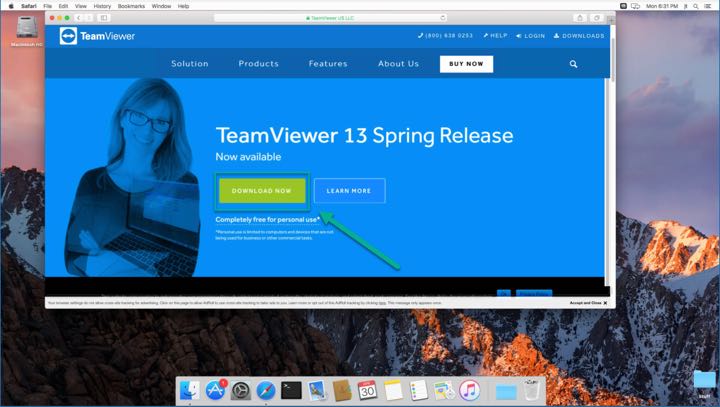Viewport: 720px width, 407px height.
Task: Open Reminders from the dock
Action: [418, 390]
